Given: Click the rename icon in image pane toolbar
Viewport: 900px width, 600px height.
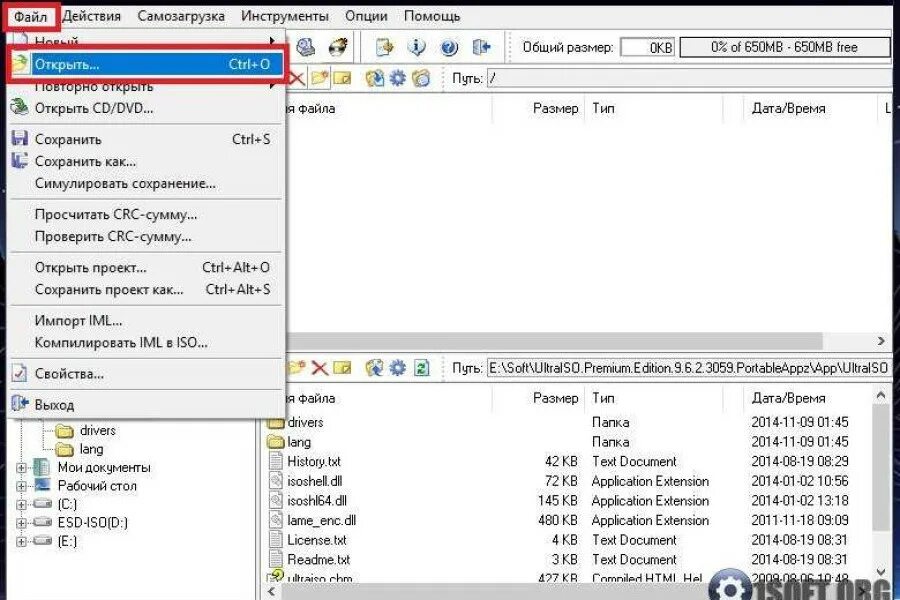Looking at the screenshot, I should [x=342, y=78].
